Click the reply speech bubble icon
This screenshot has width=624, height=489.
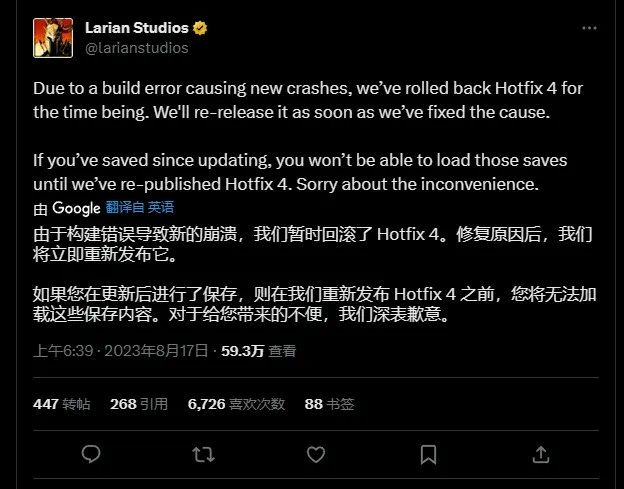91,454
